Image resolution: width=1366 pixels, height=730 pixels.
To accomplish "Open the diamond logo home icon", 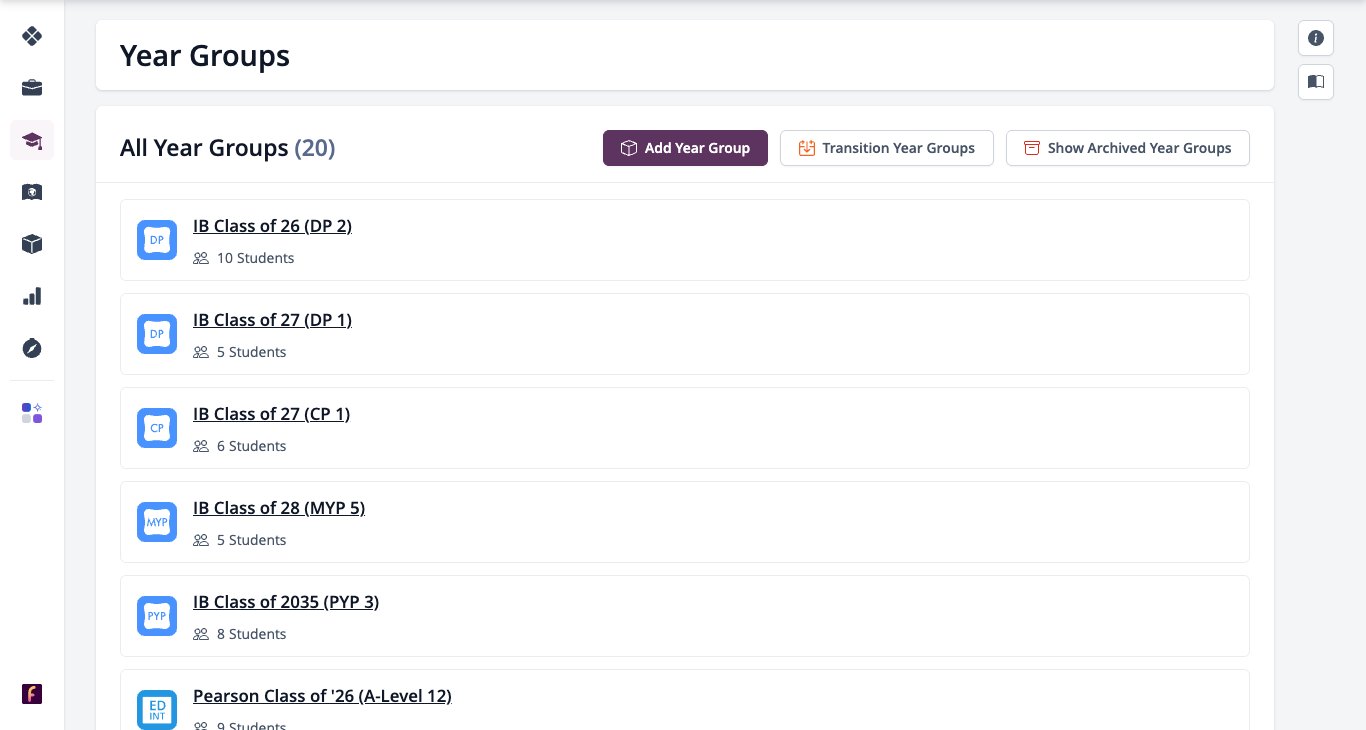I will [32, 36].
